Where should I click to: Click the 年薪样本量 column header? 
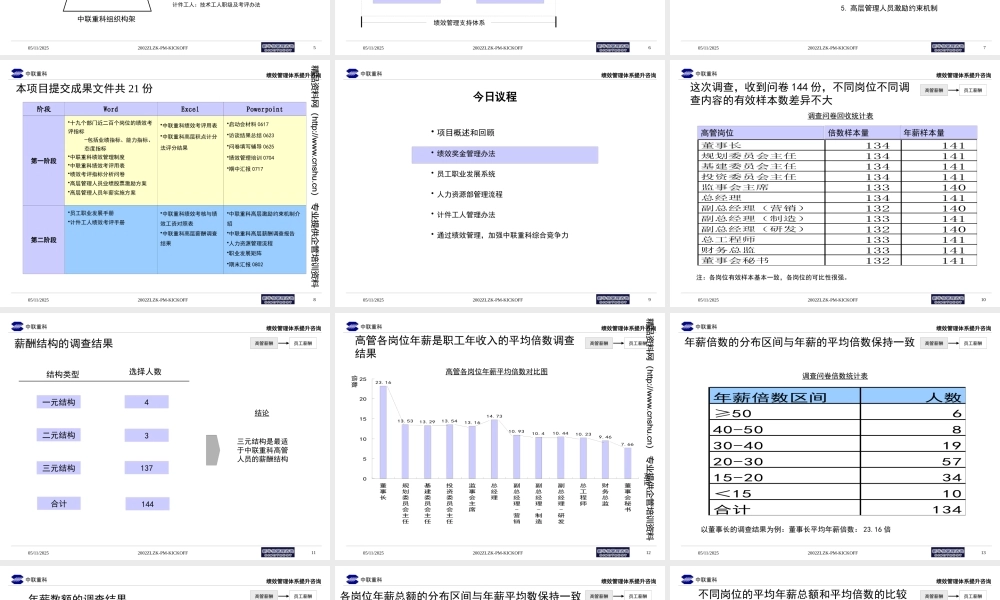pyautogui.click(x=939, y=133)
